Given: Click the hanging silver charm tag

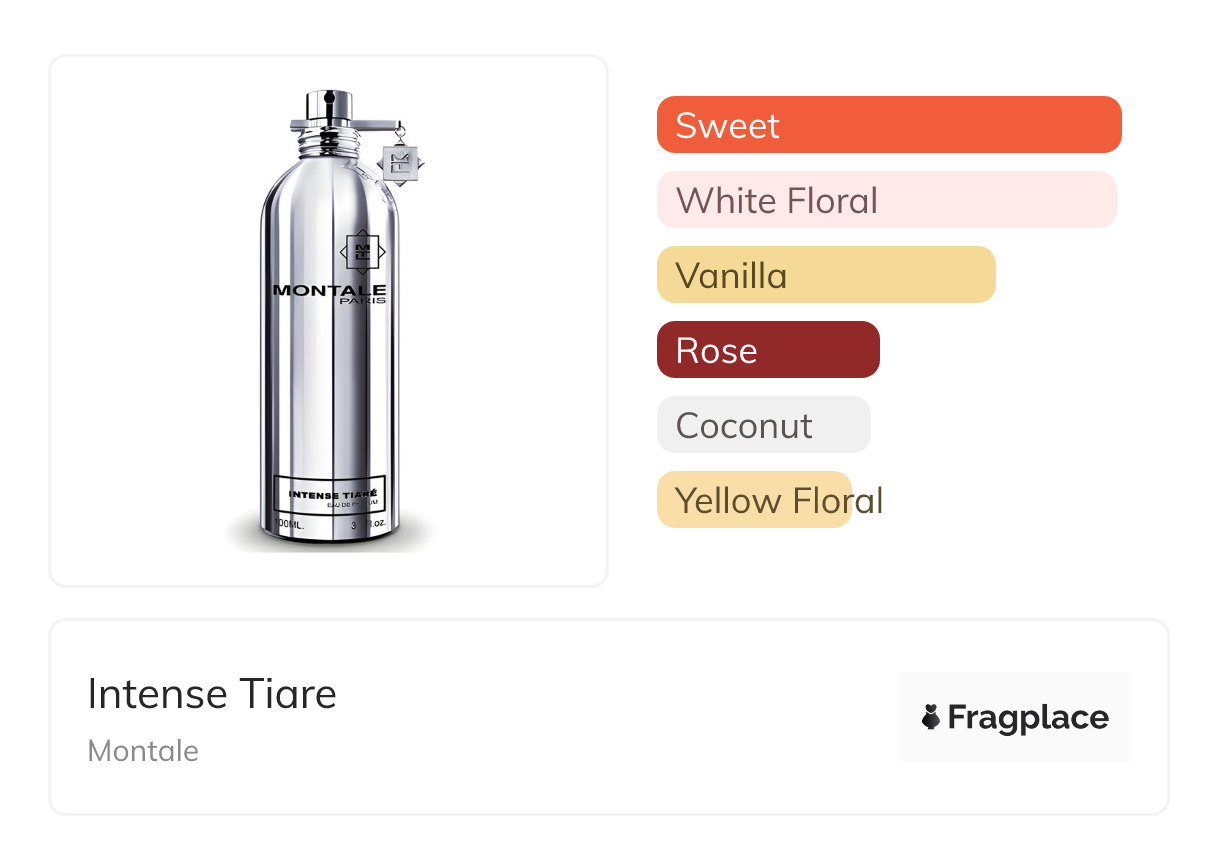Looking at the screenshot, I should [401, 162].
